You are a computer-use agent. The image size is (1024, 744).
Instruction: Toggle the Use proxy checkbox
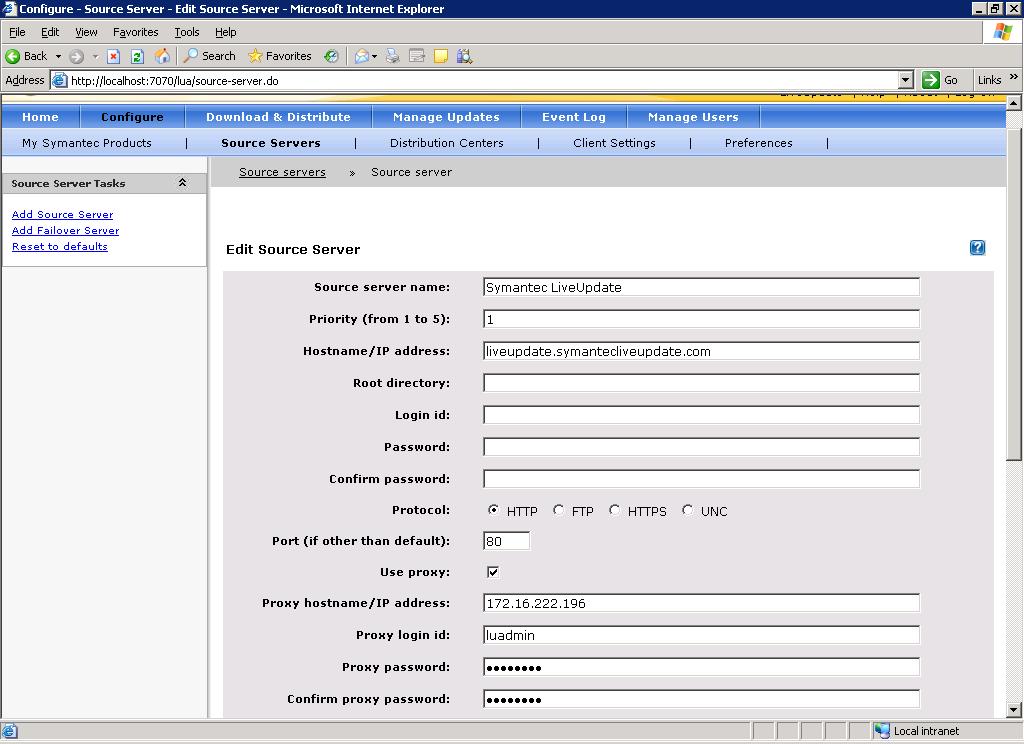pyautogui.click(x=493, y=572)
